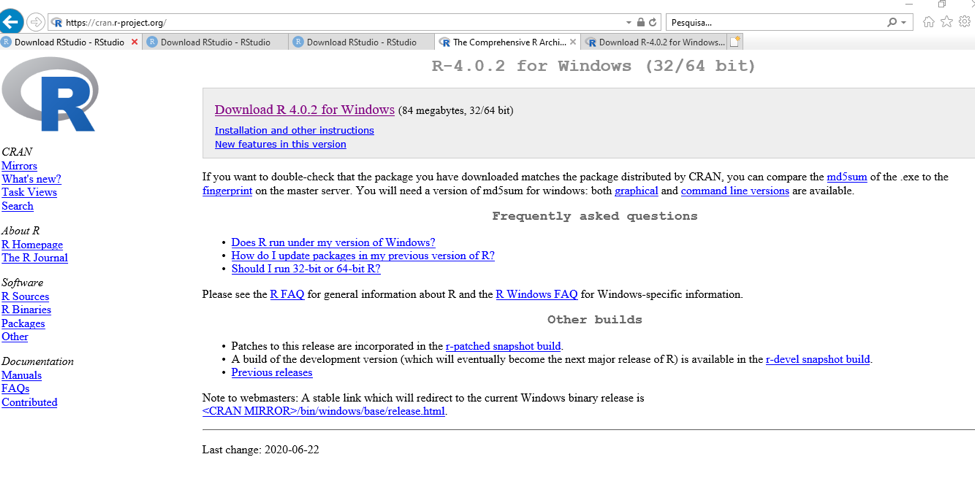Click Other builds heading
Image resolution: width=975 pixels, height=479 pixels.
click(x=594, y=319)
